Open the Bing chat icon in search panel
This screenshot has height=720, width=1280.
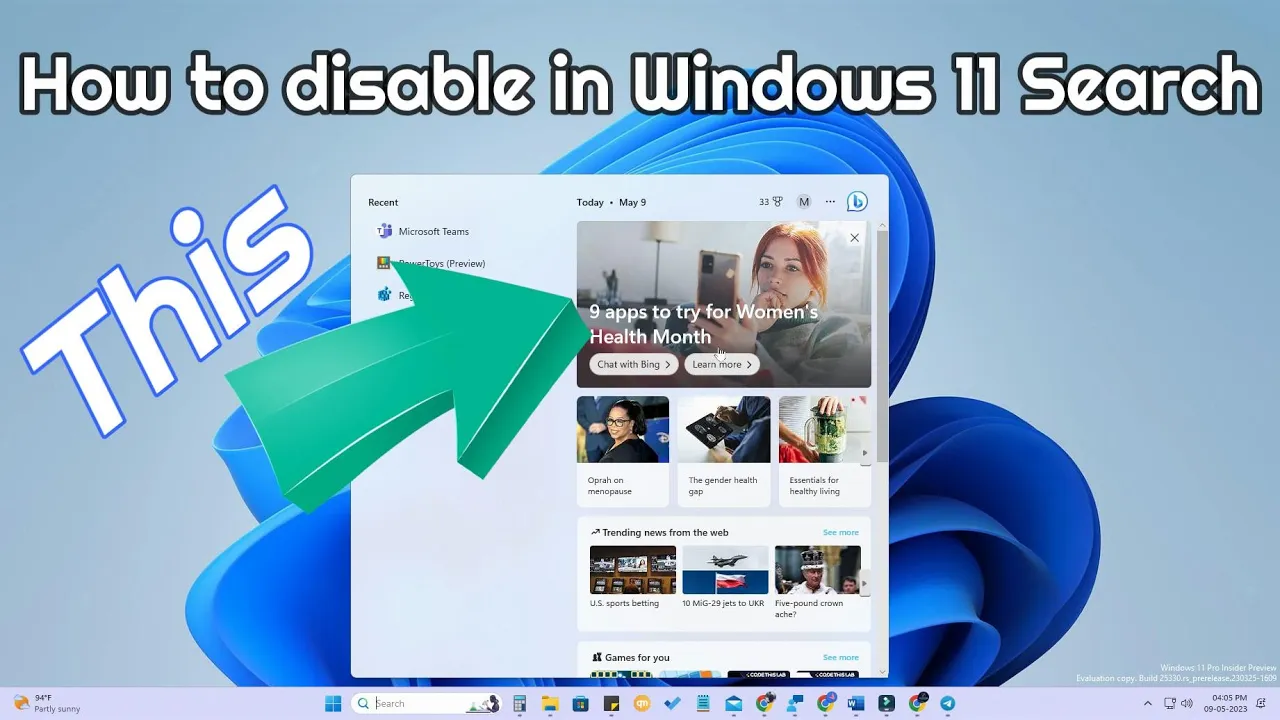coord(857,202)
